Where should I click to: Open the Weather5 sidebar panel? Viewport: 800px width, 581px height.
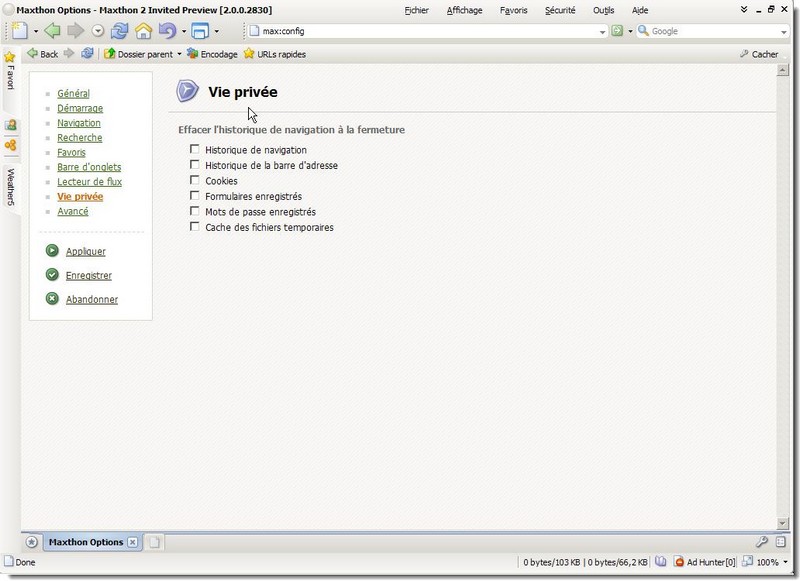(x=10, y=187)
